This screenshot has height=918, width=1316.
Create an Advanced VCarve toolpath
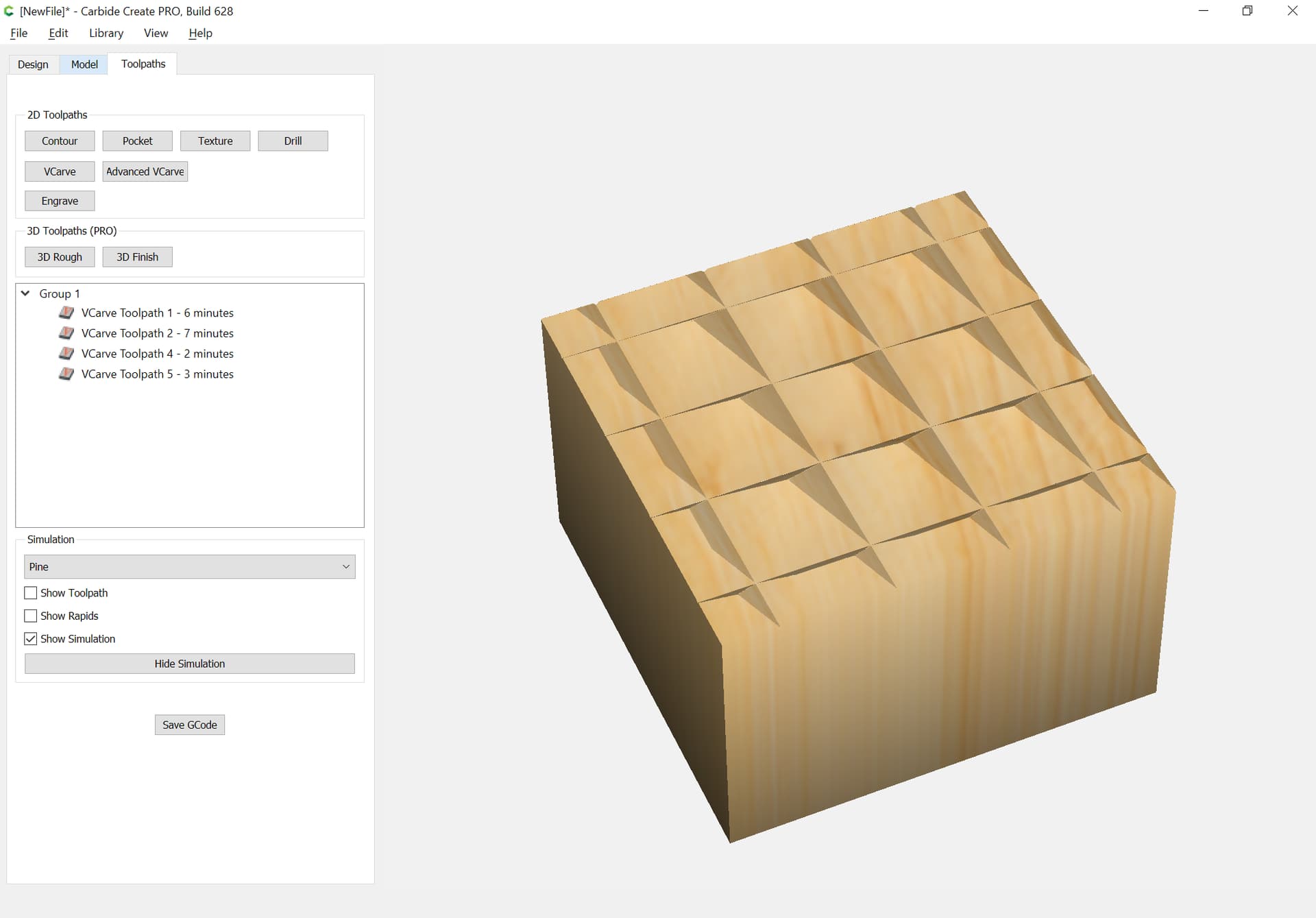[x=145, y=171]
